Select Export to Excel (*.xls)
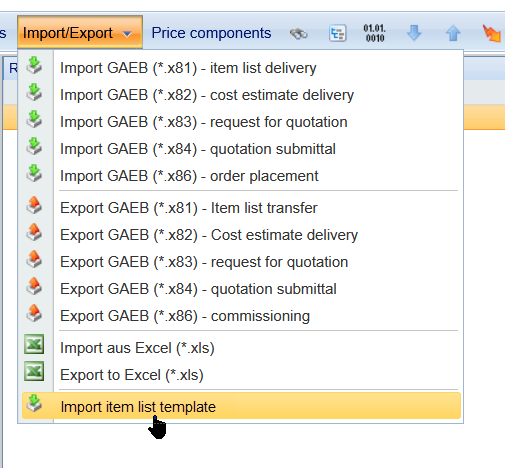505x468 pixels. pyautogui.click(x=132, y=375)
